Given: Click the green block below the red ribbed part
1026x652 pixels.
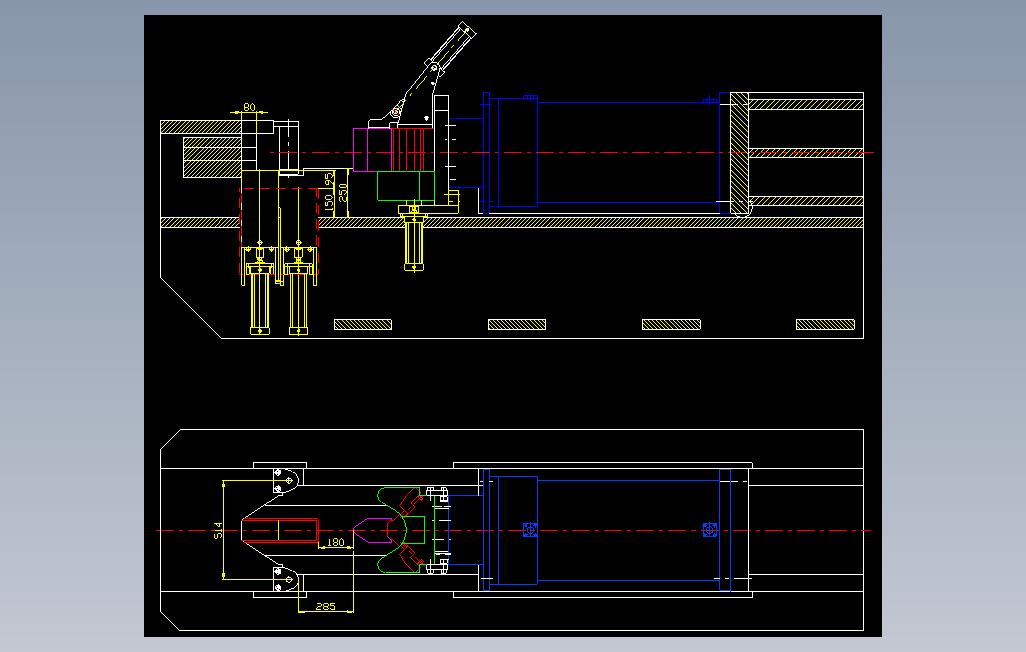Looking at the screenshot, I should (406, 186).
